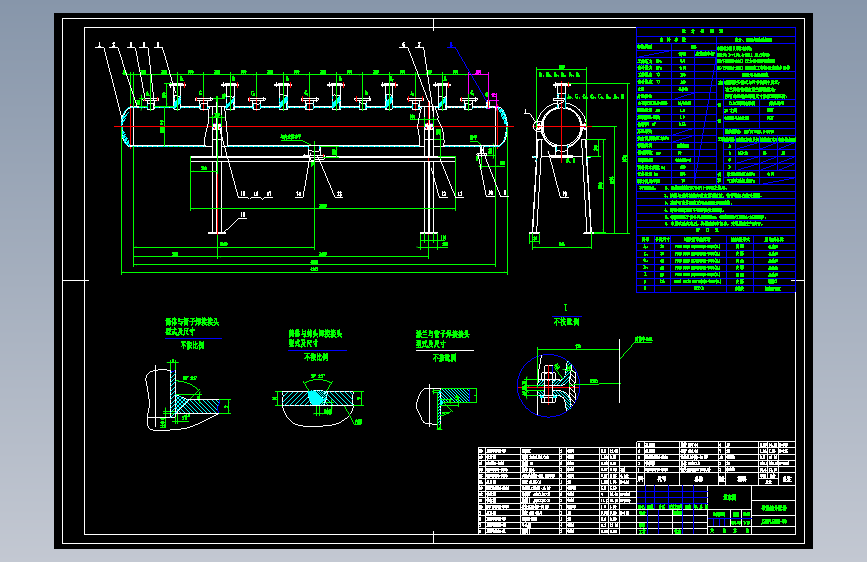Viewport: 867px width, 562px height.
Task: Click the flange-to-pipe weld section drawing
Action: pyautogui.click(x=446, y=406)
